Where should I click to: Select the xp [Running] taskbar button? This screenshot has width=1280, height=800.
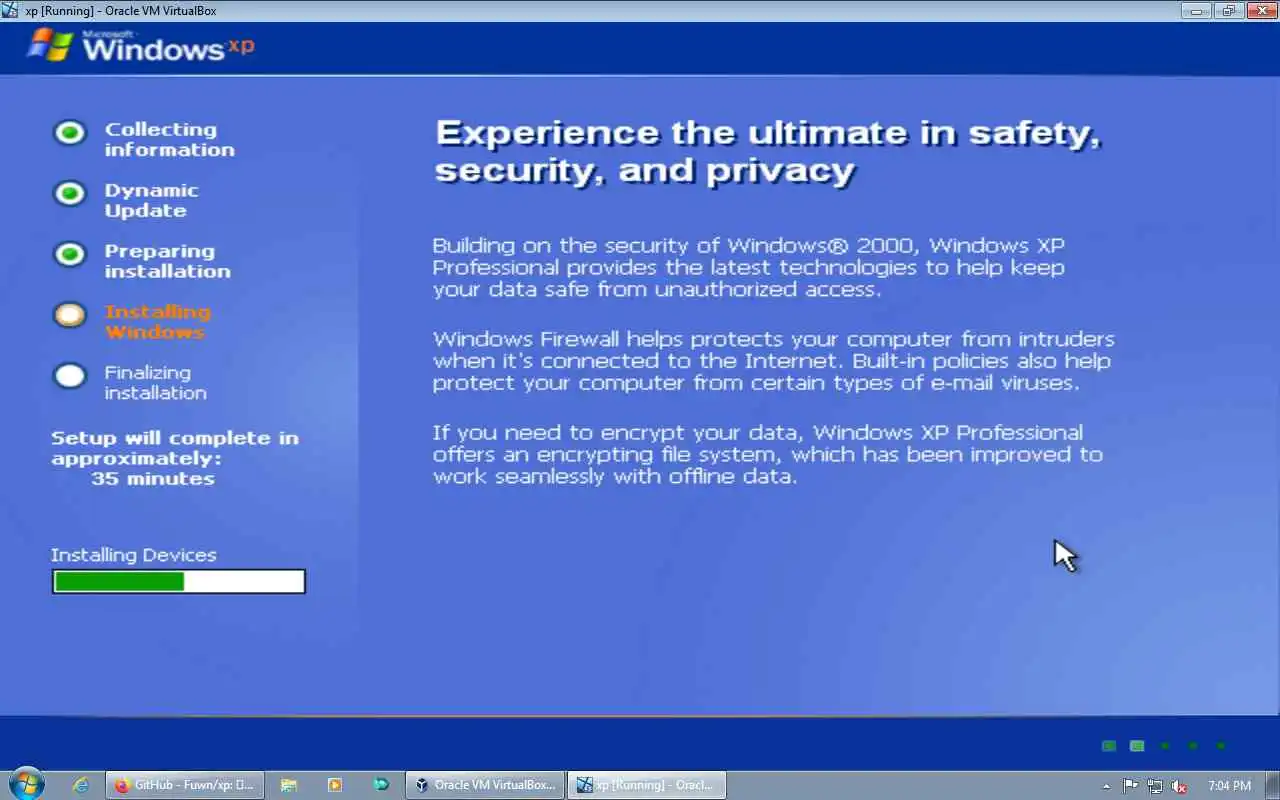[x=646, y=785]
